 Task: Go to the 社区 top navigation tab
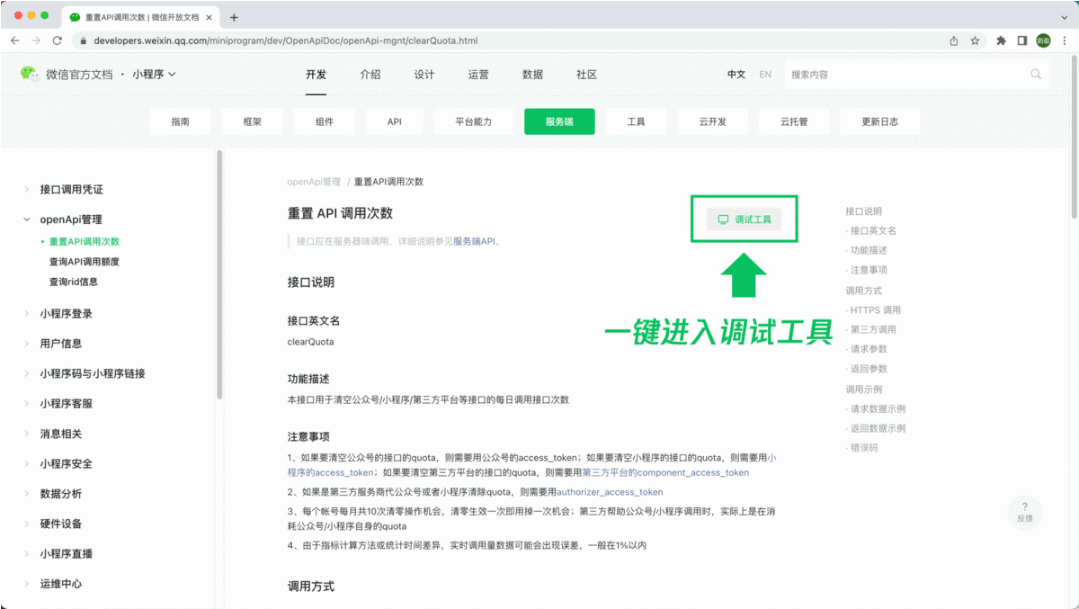[586, 74]
